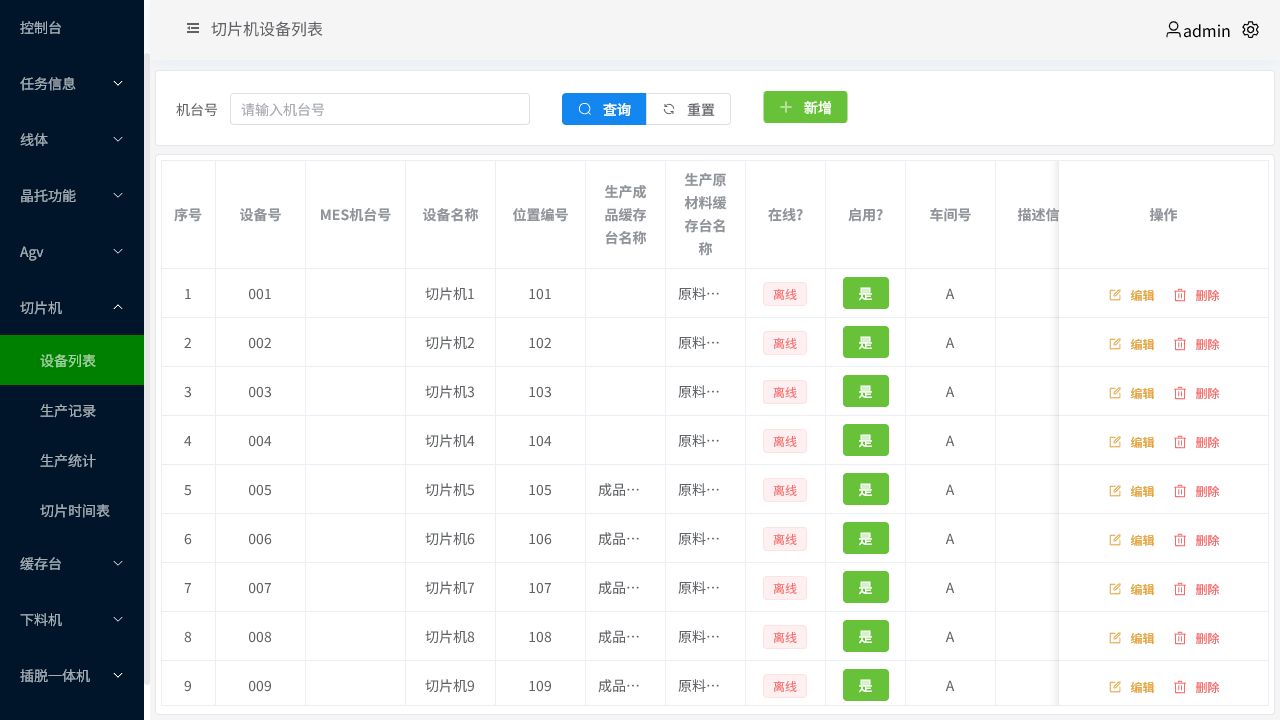Toggle the enabled switch for 切片机9
This screenshot has width=1280, height=720.
pos(866,685)
